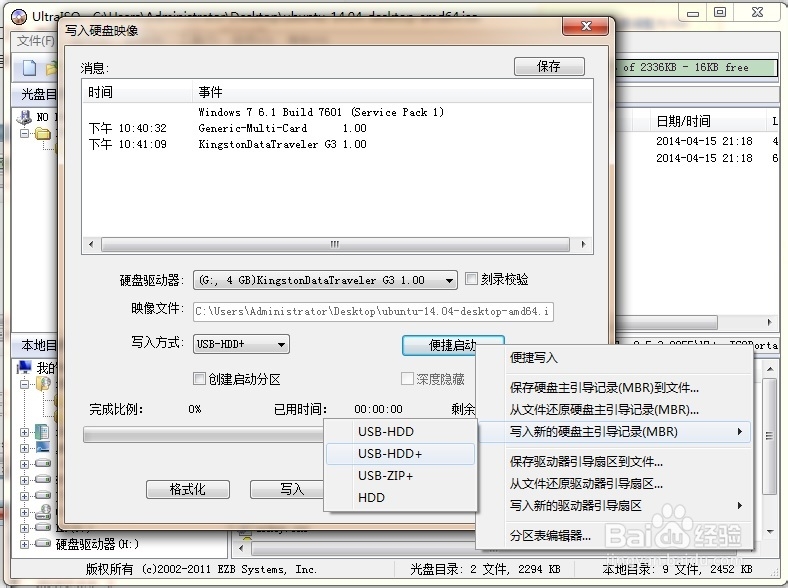Click scroll-up arrow of UltraISO local pane
Screen dimensions: 788x588
(x=769, y=369)
